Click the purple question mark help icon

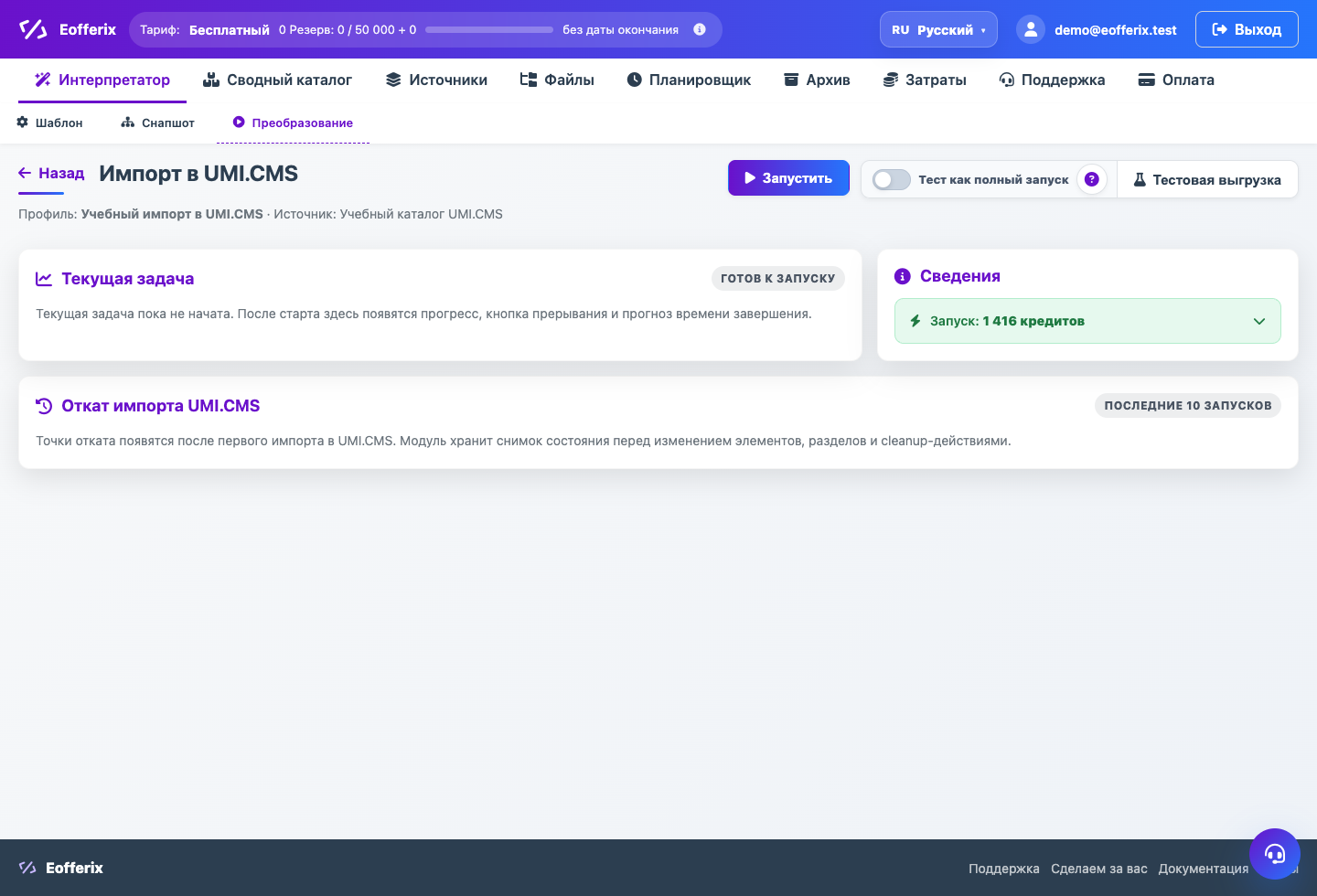tap(1091, 179)
